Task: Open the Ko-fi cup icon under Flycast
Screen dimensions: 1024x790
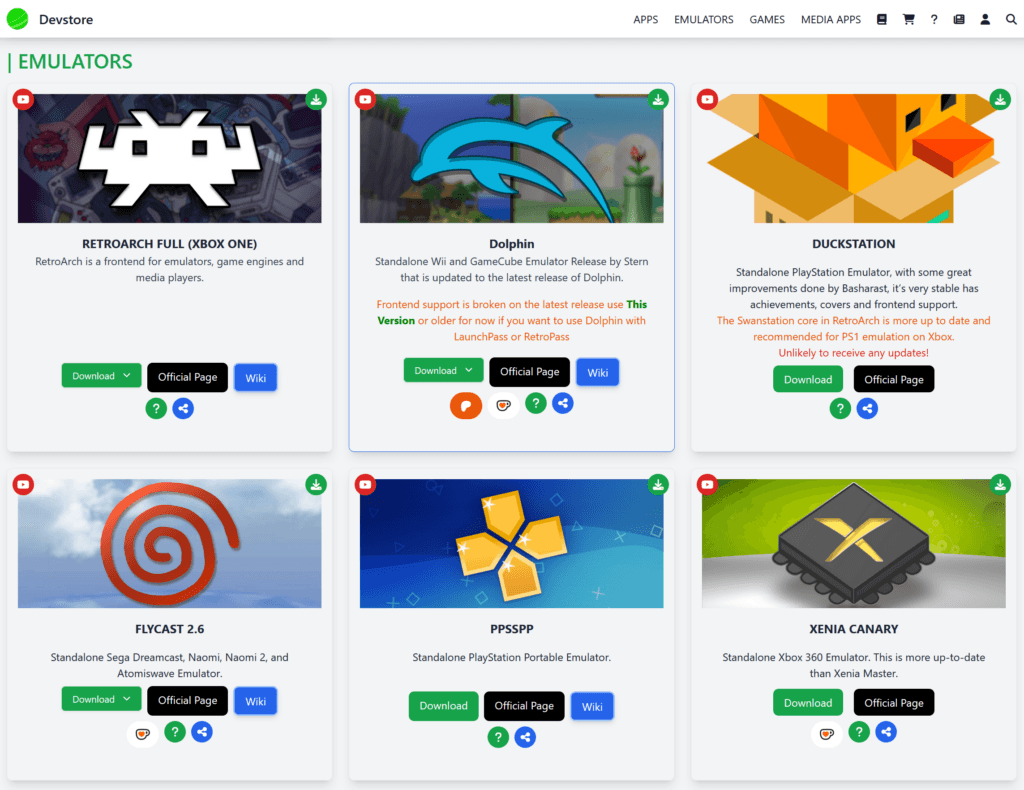Action: click(143, 733)
